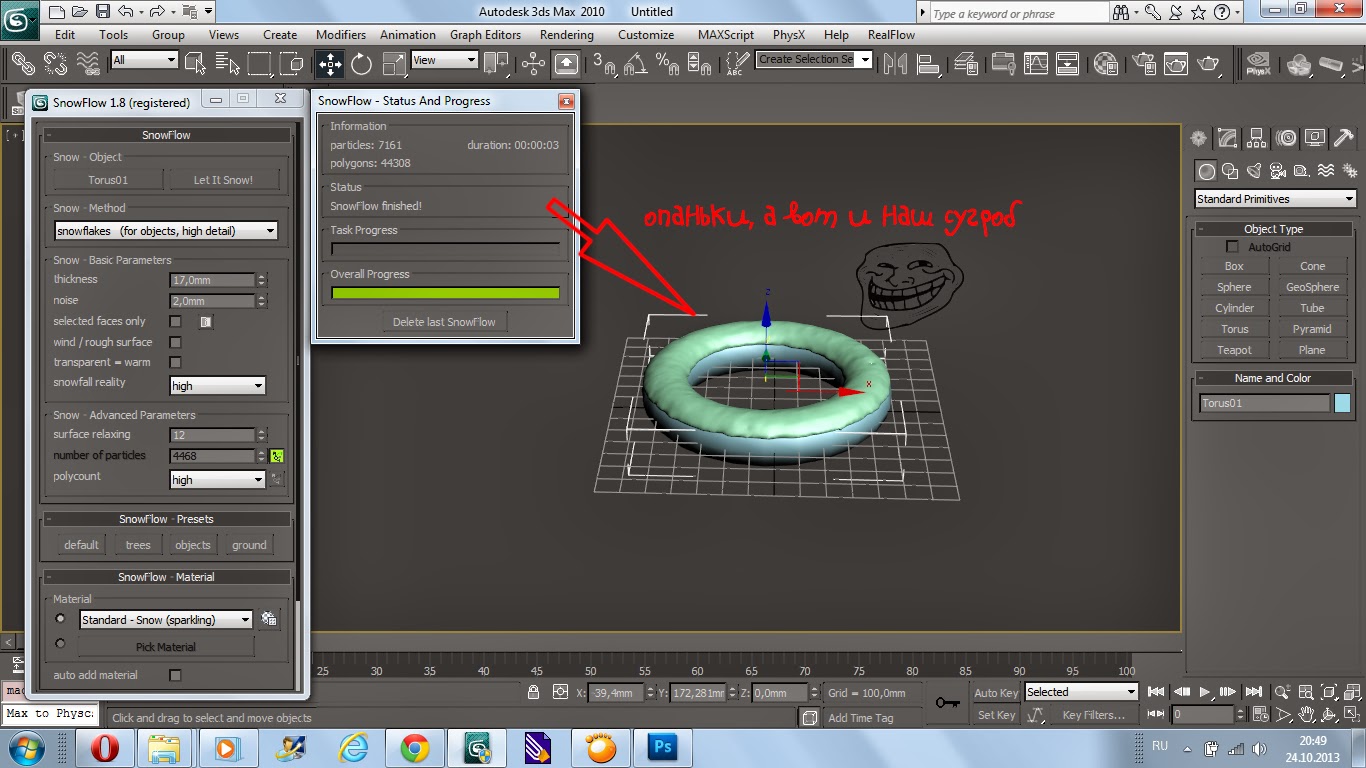Click the thickness value spinner arrows
The height and width of the screenshot is (768, 1366).
point(262,280)
